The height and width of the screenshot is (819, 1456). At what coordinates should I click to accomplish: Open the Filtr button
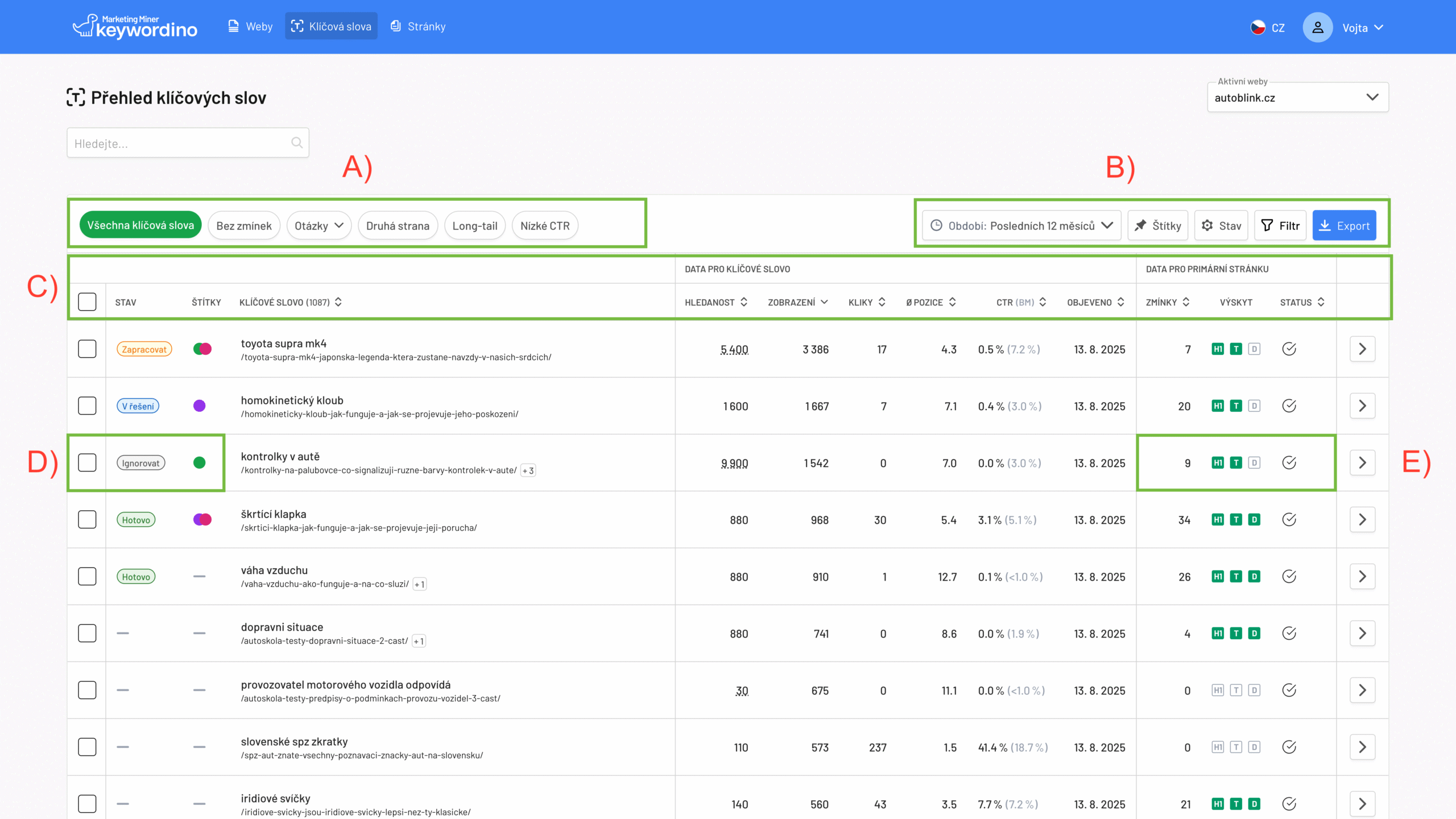click(1280, 226)
